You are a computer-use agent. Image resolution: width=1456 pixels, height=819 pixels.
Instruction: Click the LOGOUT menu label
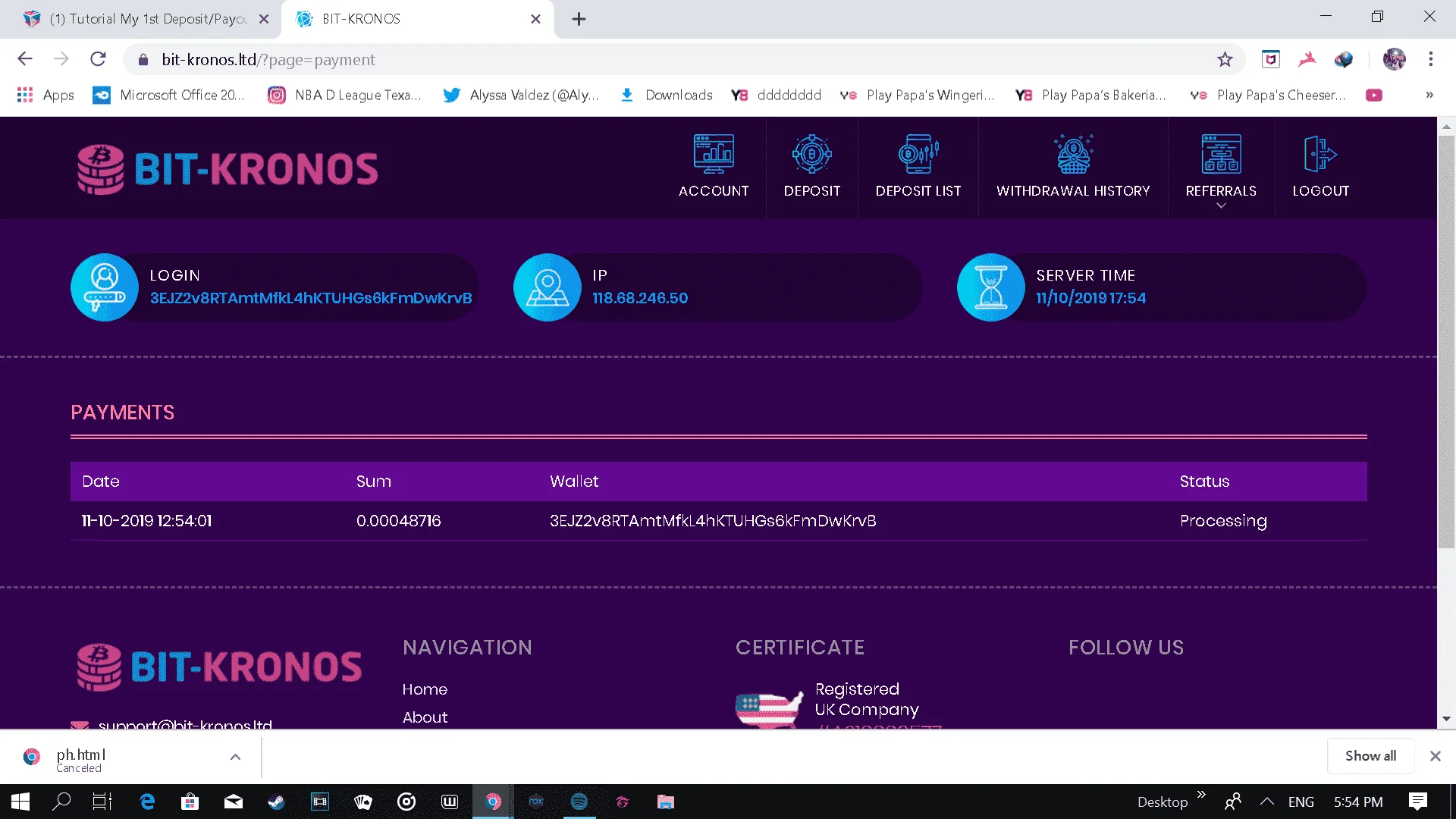(1321, 191)
